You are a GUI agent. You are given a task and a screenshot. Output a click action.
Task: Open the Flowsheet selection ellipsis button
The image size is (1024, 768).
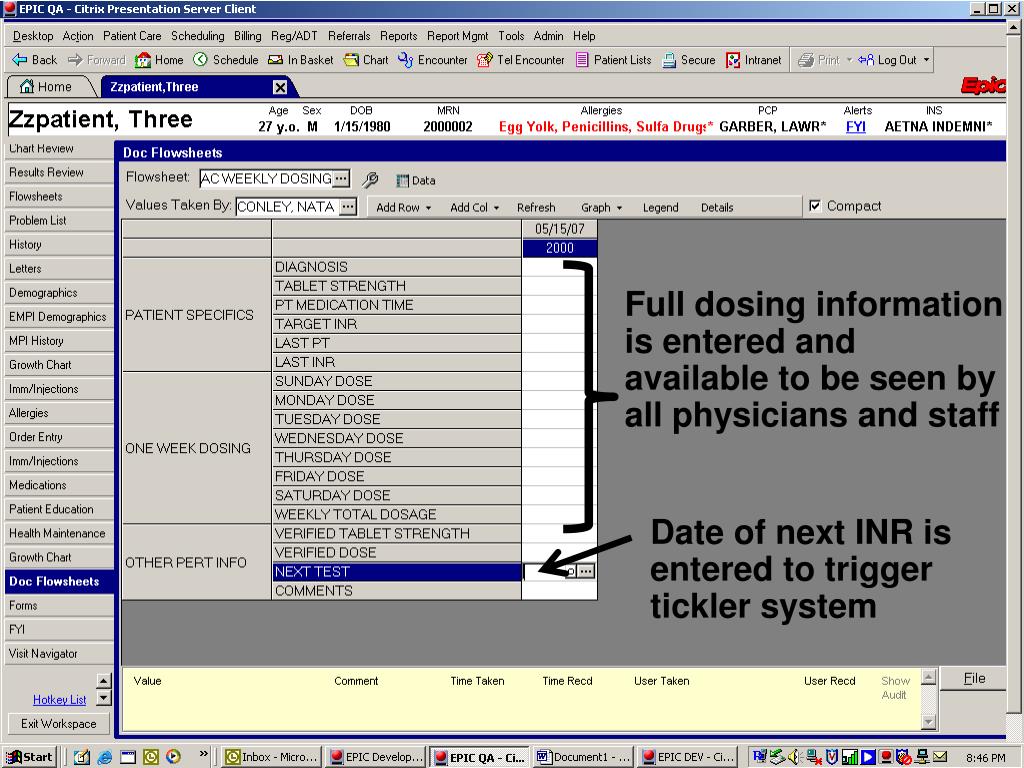click(342, 178)
